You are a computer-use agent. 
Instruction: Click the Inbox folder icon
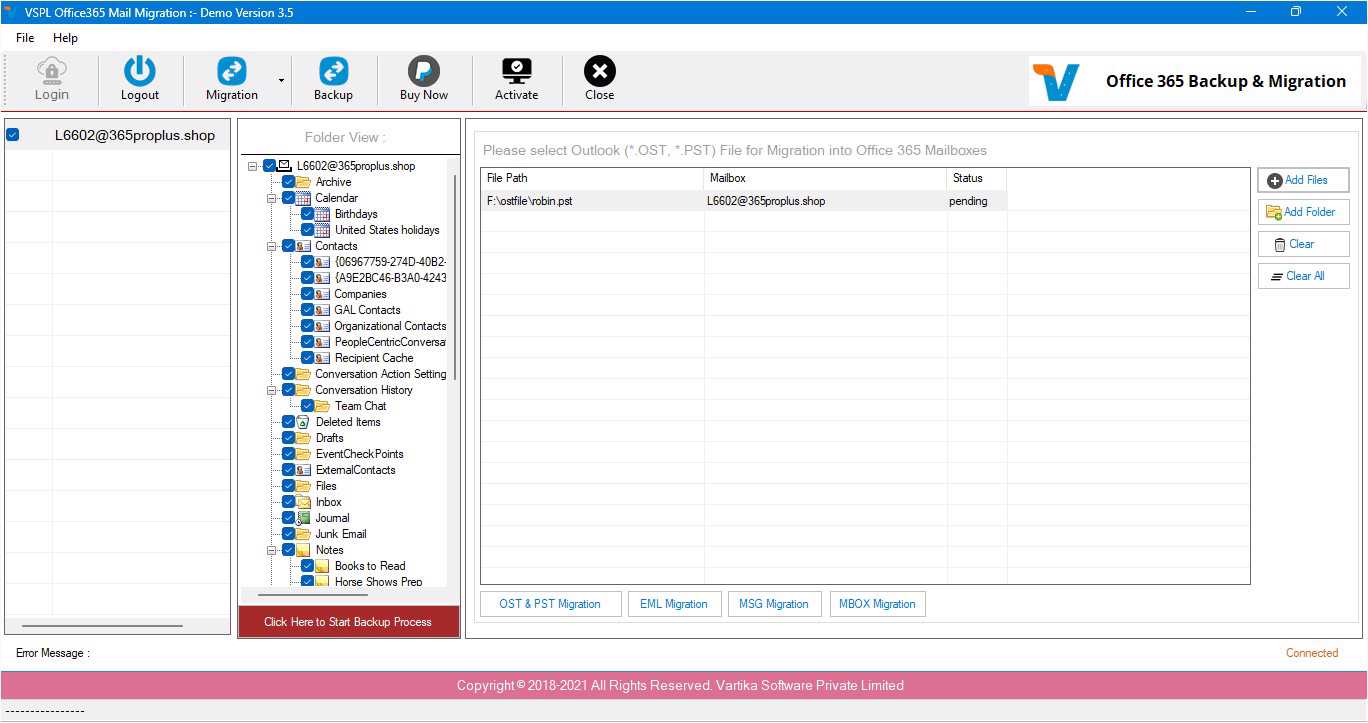(x=304, y=502)
